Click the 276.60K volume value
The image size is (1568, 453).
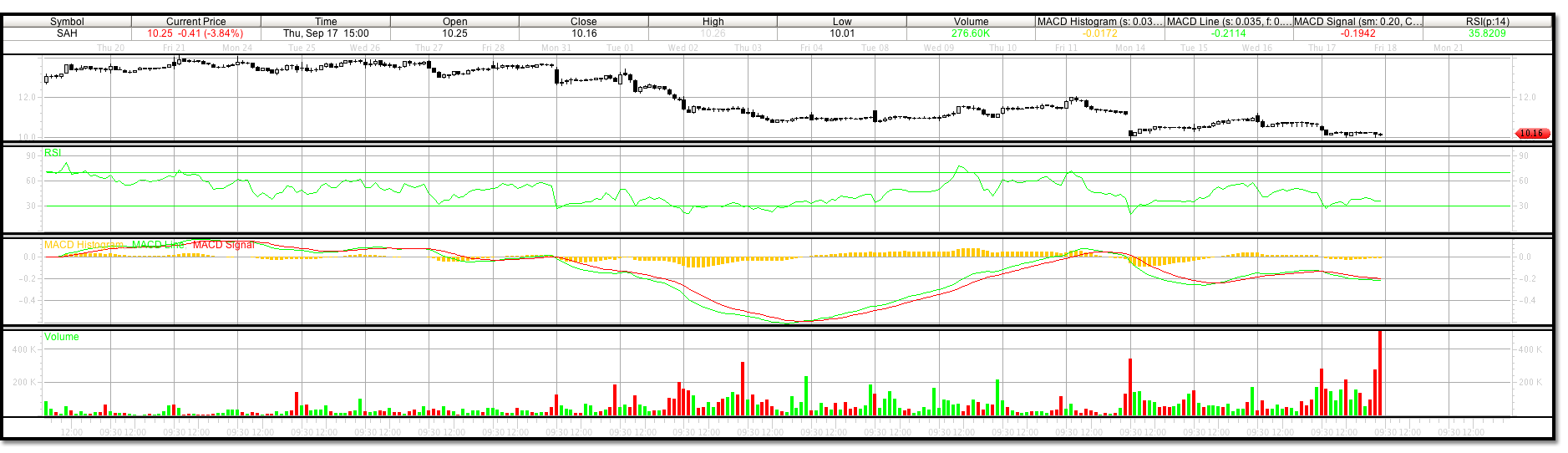click(971, 33)
